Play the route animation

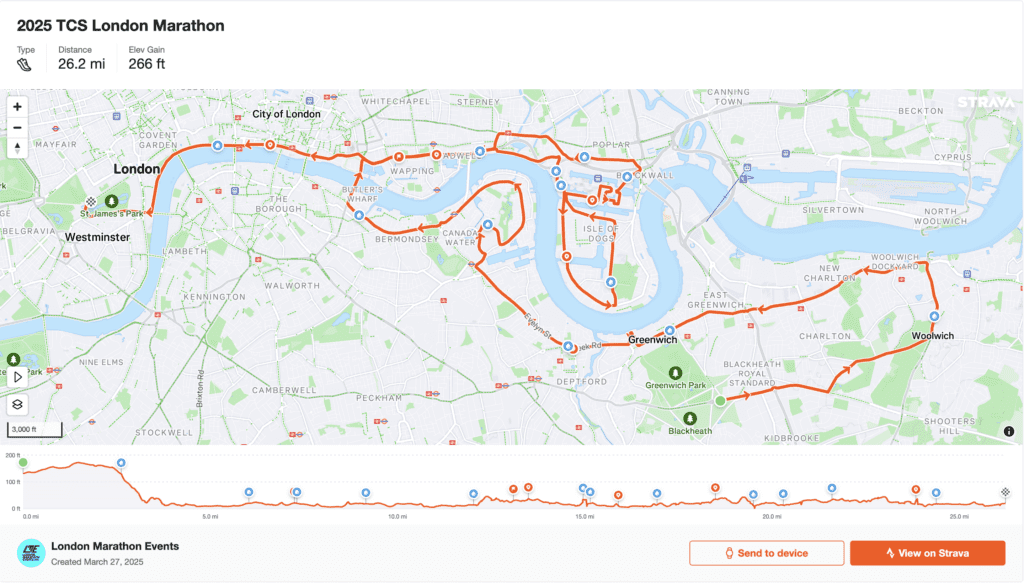[x=17, y=377]
